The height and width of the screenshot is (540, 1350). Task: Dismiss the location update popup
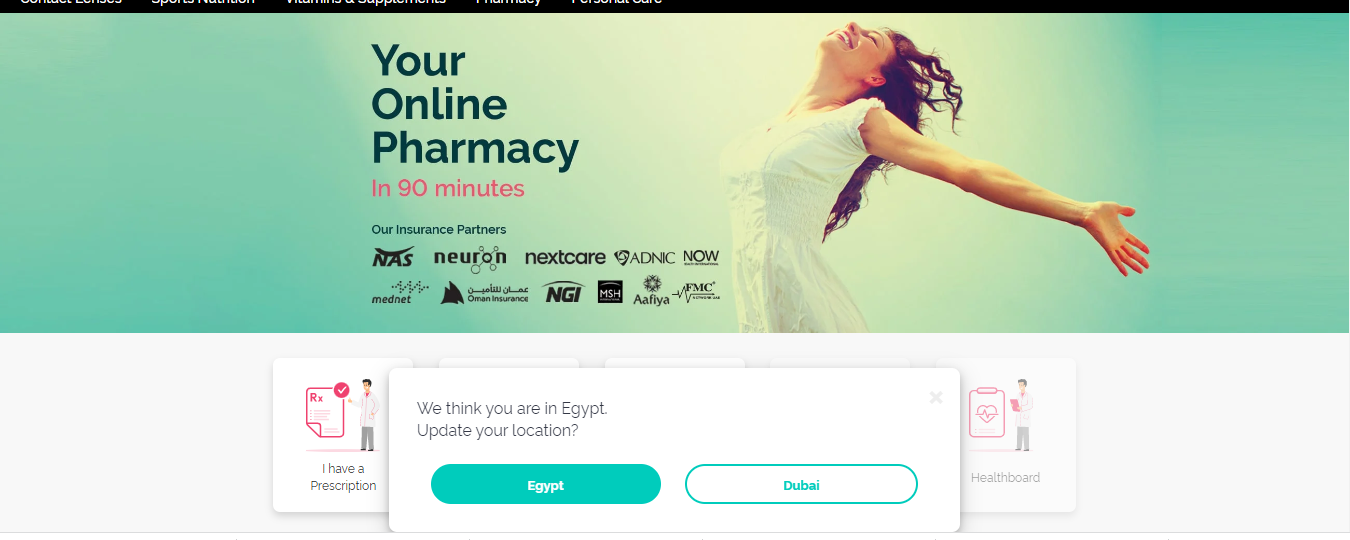(936, 397)
